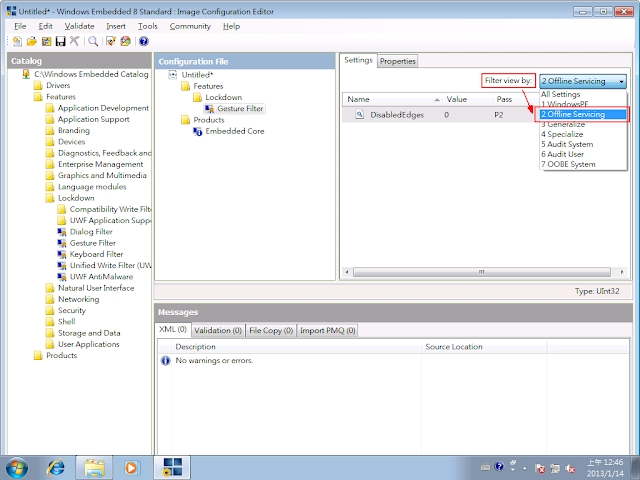Open the Validate menu
This screenshot has height=480, width=640.
[79, 27]
